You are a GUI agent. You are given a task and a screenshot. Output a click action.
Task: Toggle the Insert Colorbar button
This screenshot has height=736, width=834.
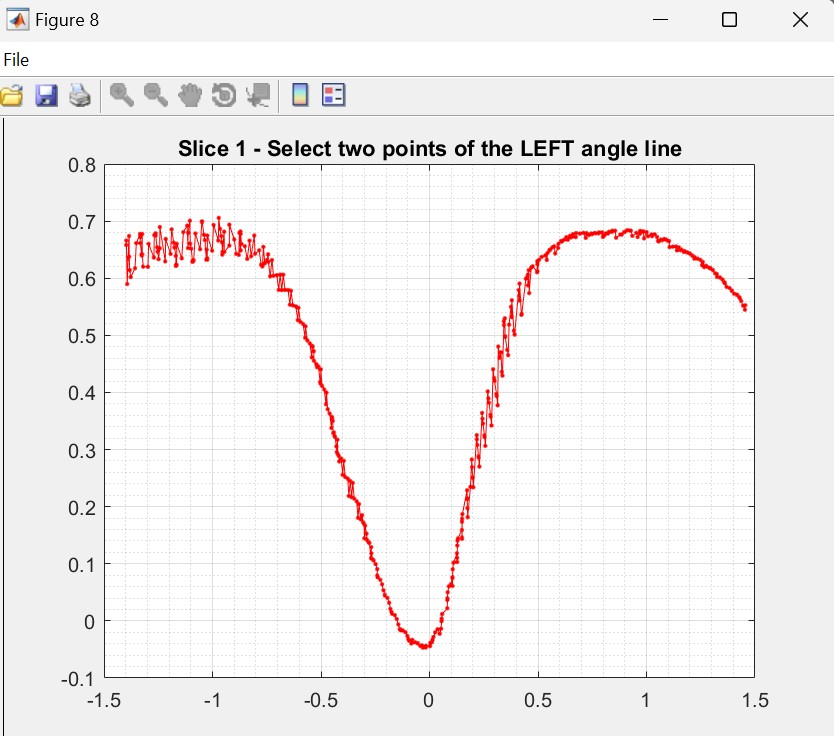(299, 95)
